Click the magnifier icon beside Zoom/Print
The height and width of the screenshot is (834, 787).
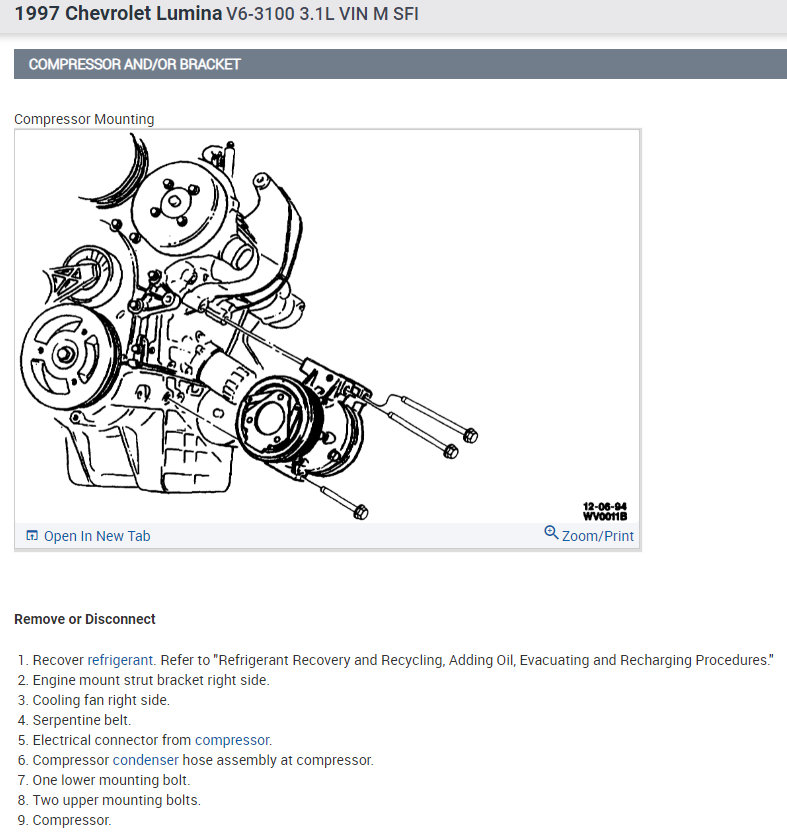pyautogui.click(x=551, y=532)
